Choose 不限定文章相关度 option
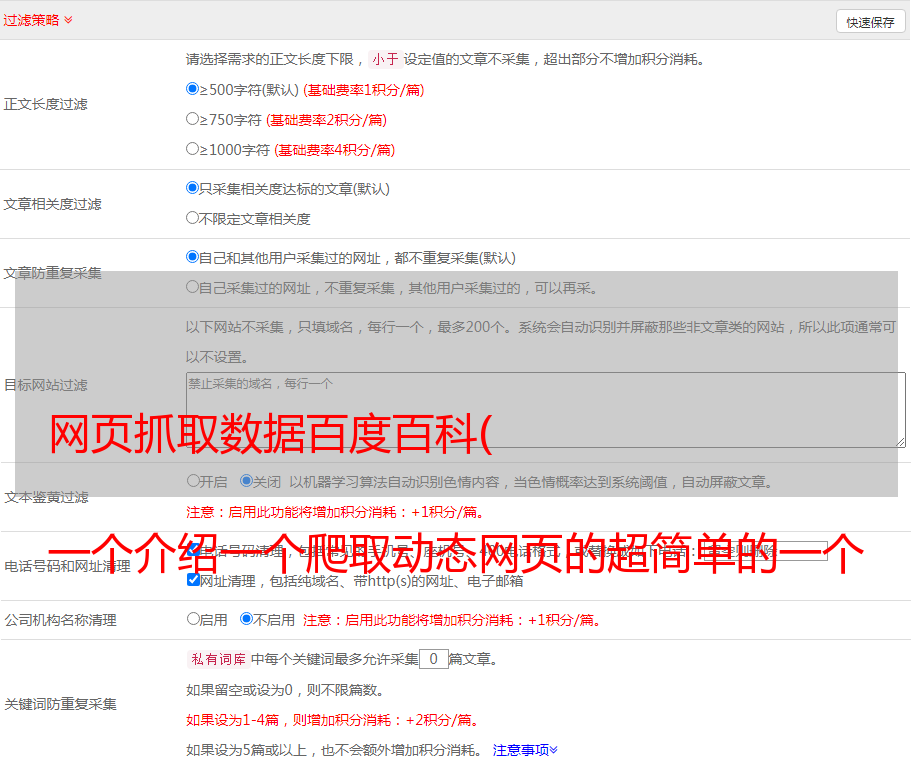Screen dimensions: 912x768 pos(192,218)
